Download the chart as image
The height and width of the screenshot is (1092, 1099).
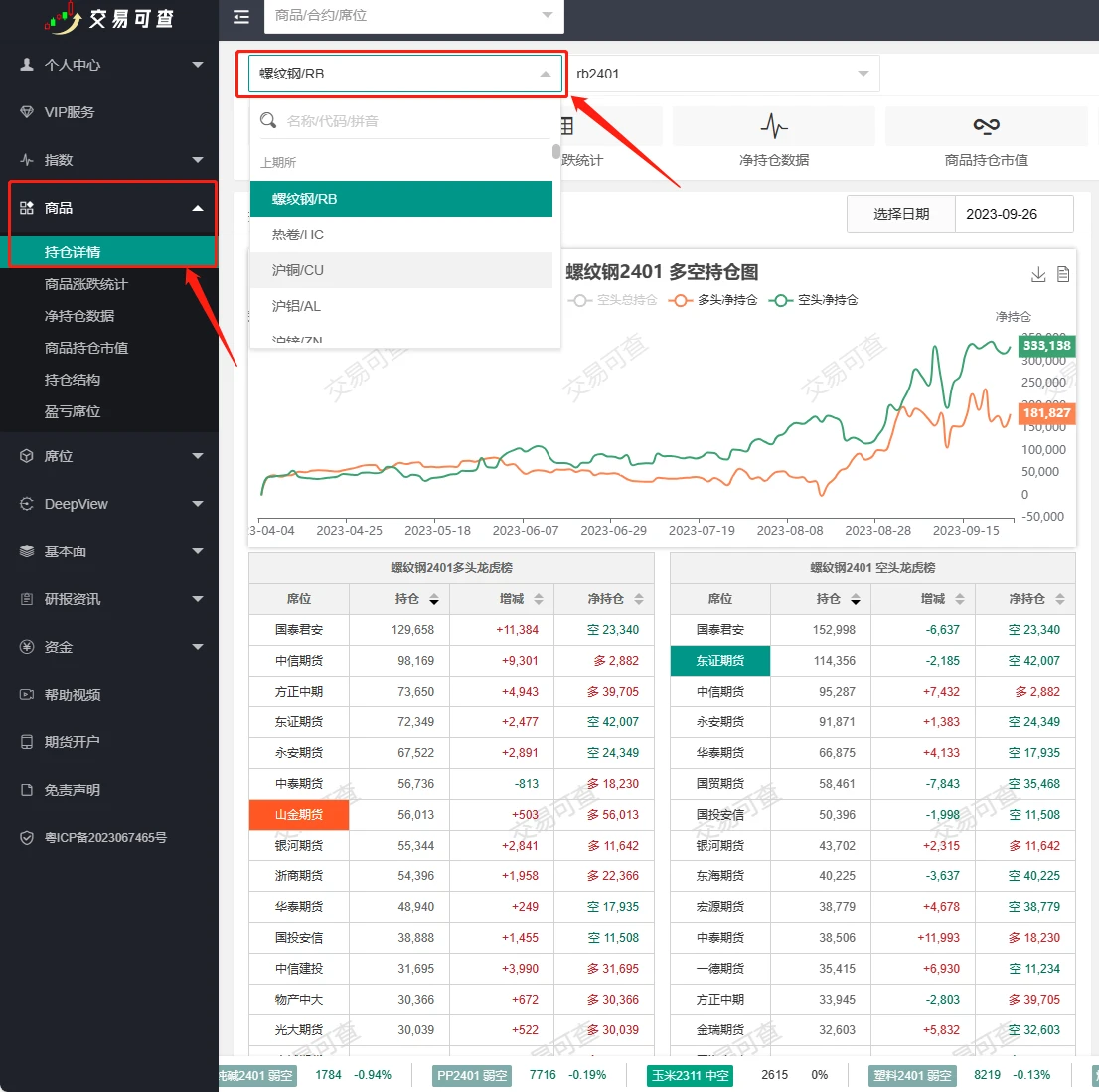pyautogui.click(x=1038, y=275)
